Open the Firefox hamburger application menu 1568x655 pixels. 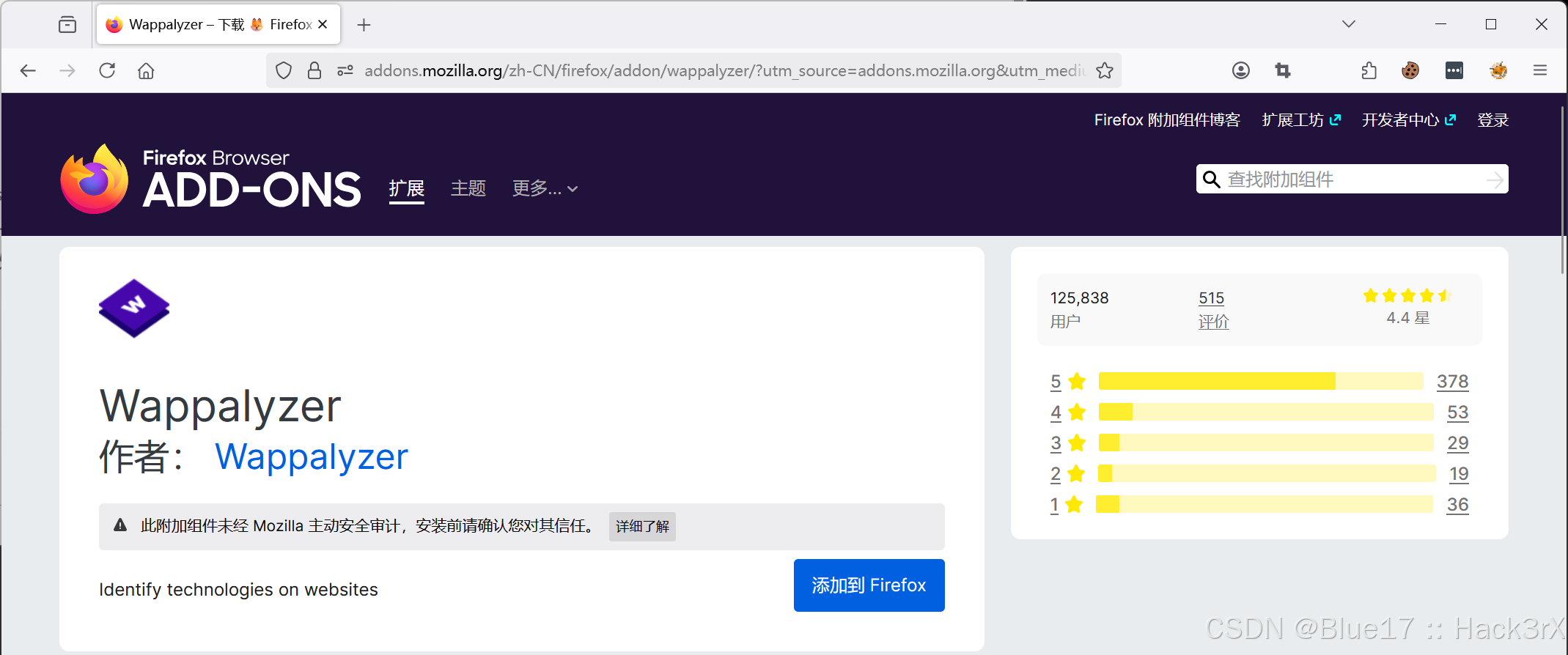[x=1540, y=70]
